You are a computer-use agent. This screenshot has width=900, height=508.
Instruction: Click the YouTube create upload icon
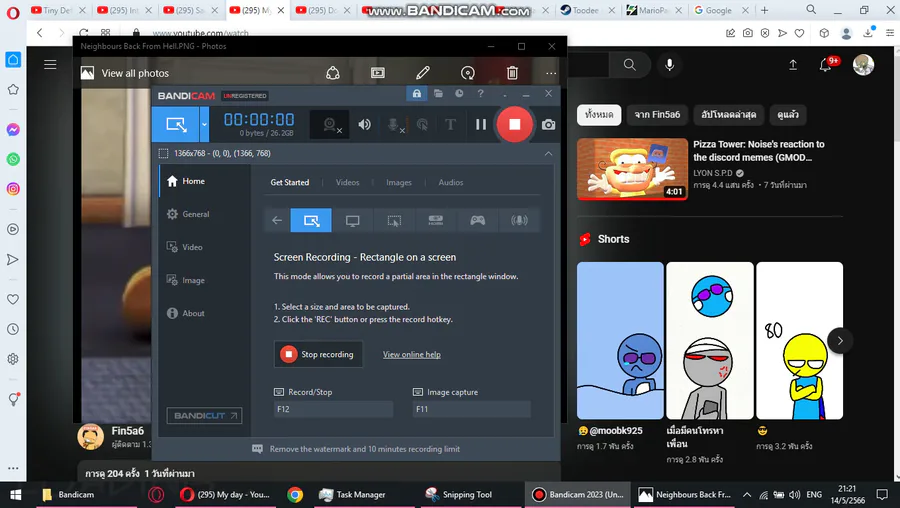pyautogui.click(x=793, y=65)
